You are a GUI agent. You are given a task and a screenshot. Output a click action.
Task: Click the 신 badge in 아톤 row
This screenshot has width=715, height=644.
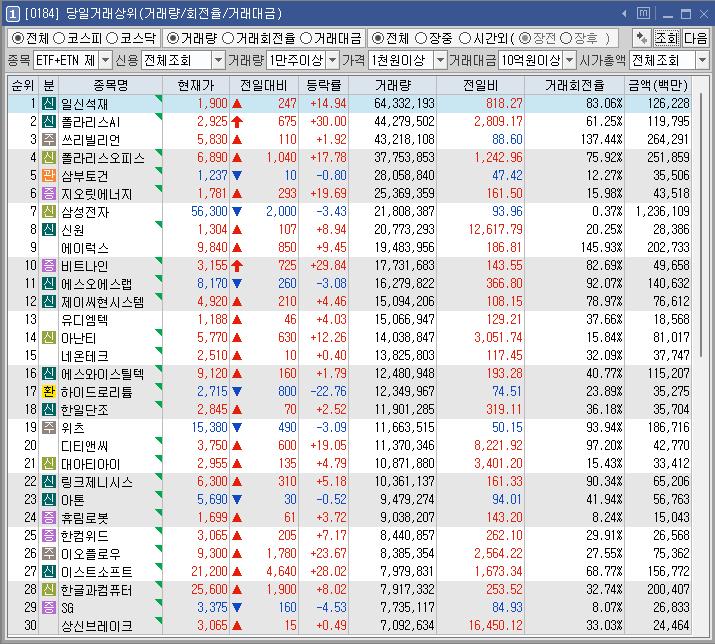(x=49, y=499)
